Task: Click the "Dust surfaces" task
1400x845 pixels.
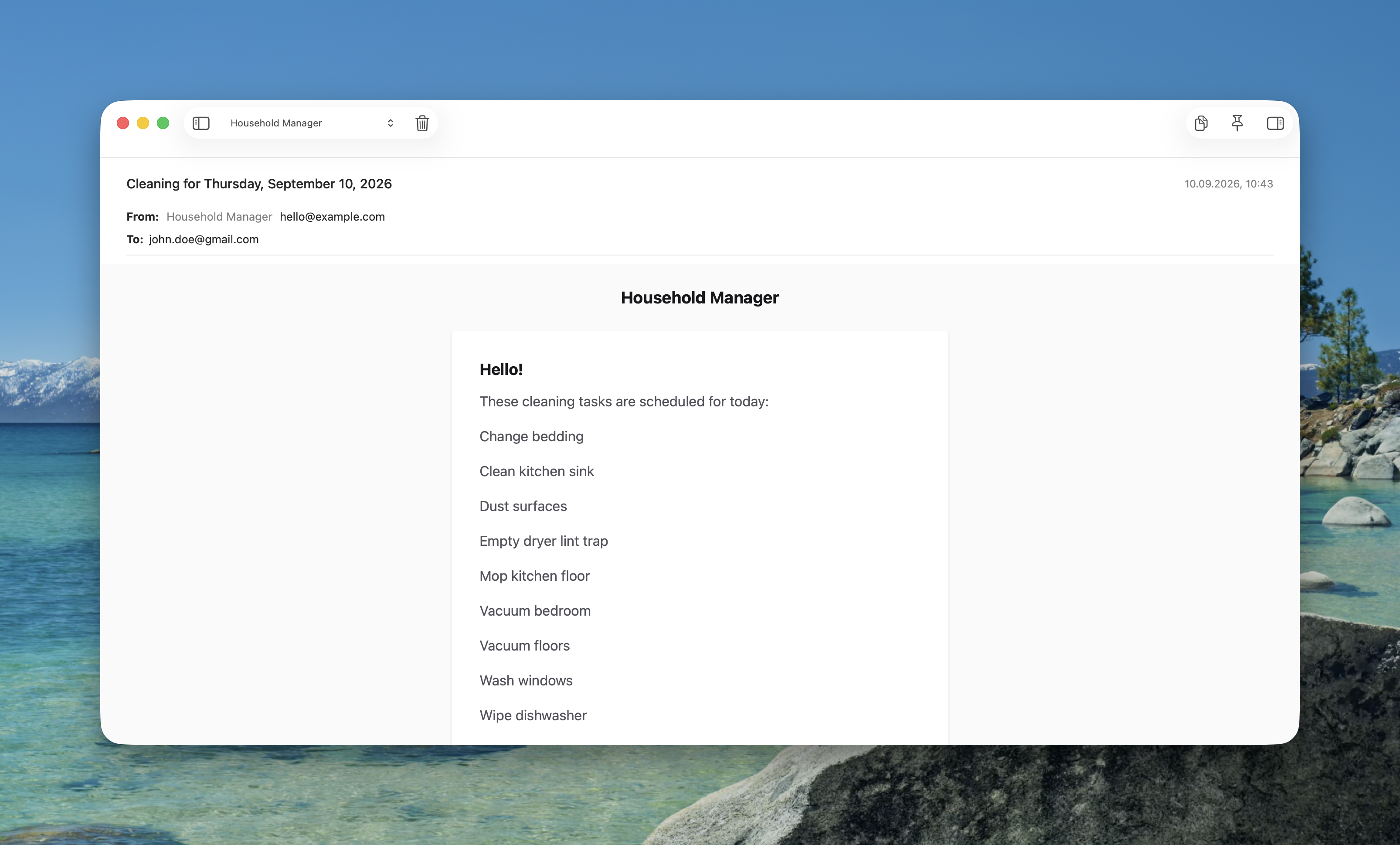Action: 523,506
